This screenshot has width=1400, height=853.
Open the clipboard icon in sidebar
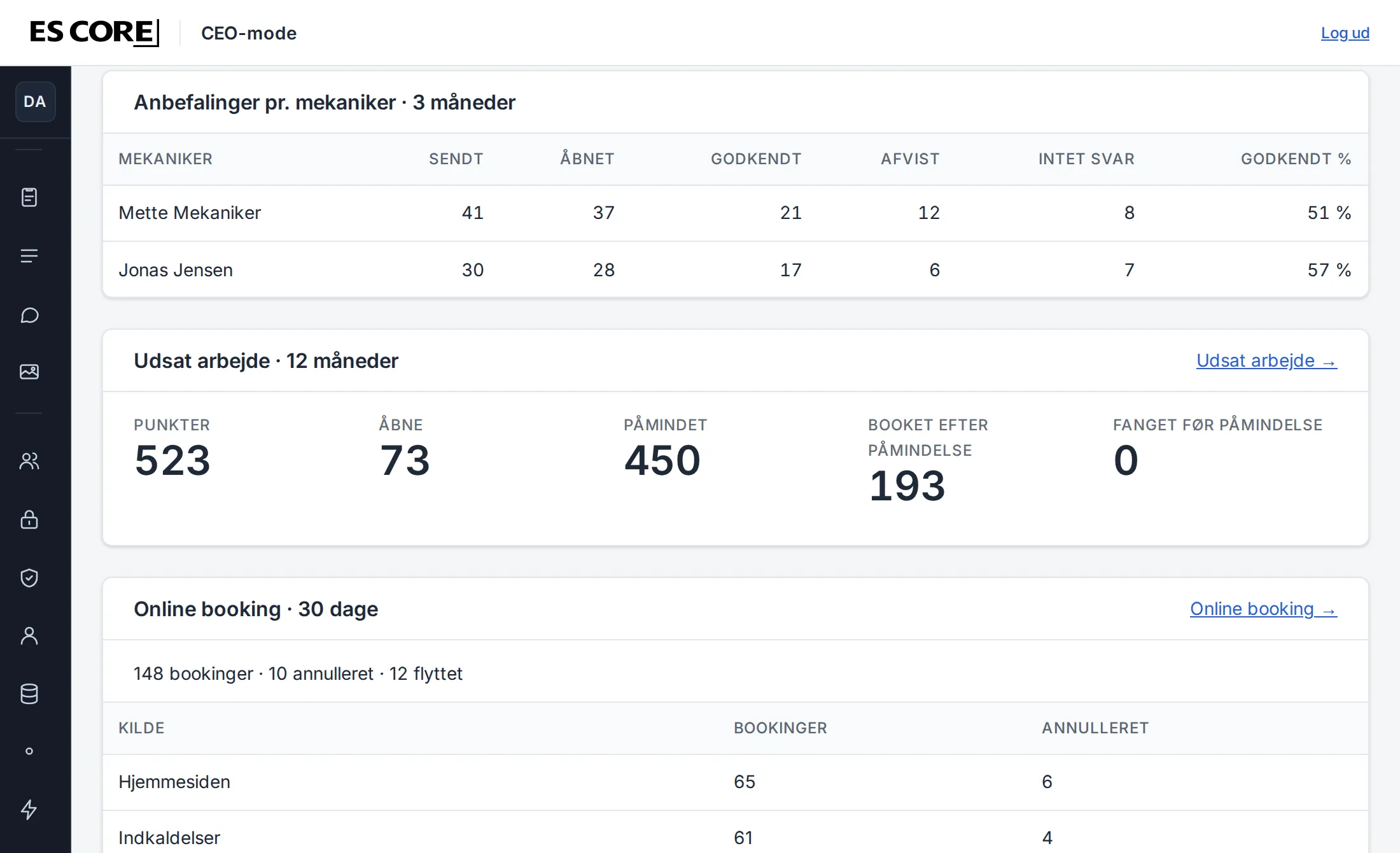point(29,197)
